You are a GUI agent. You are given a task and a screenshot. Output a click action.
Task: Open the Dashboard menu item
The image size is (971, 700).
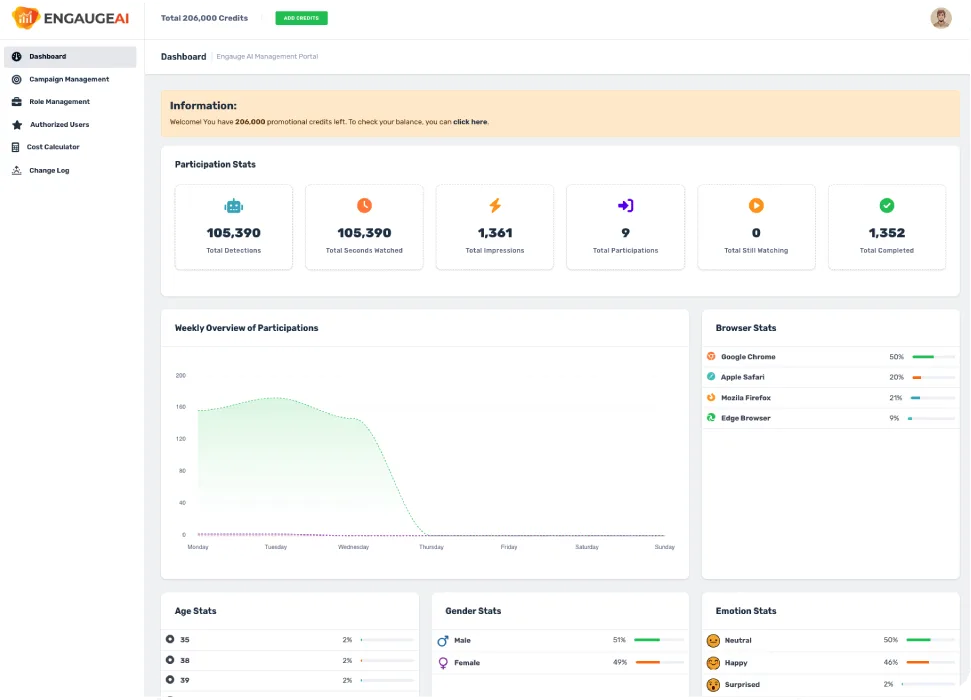70,56
